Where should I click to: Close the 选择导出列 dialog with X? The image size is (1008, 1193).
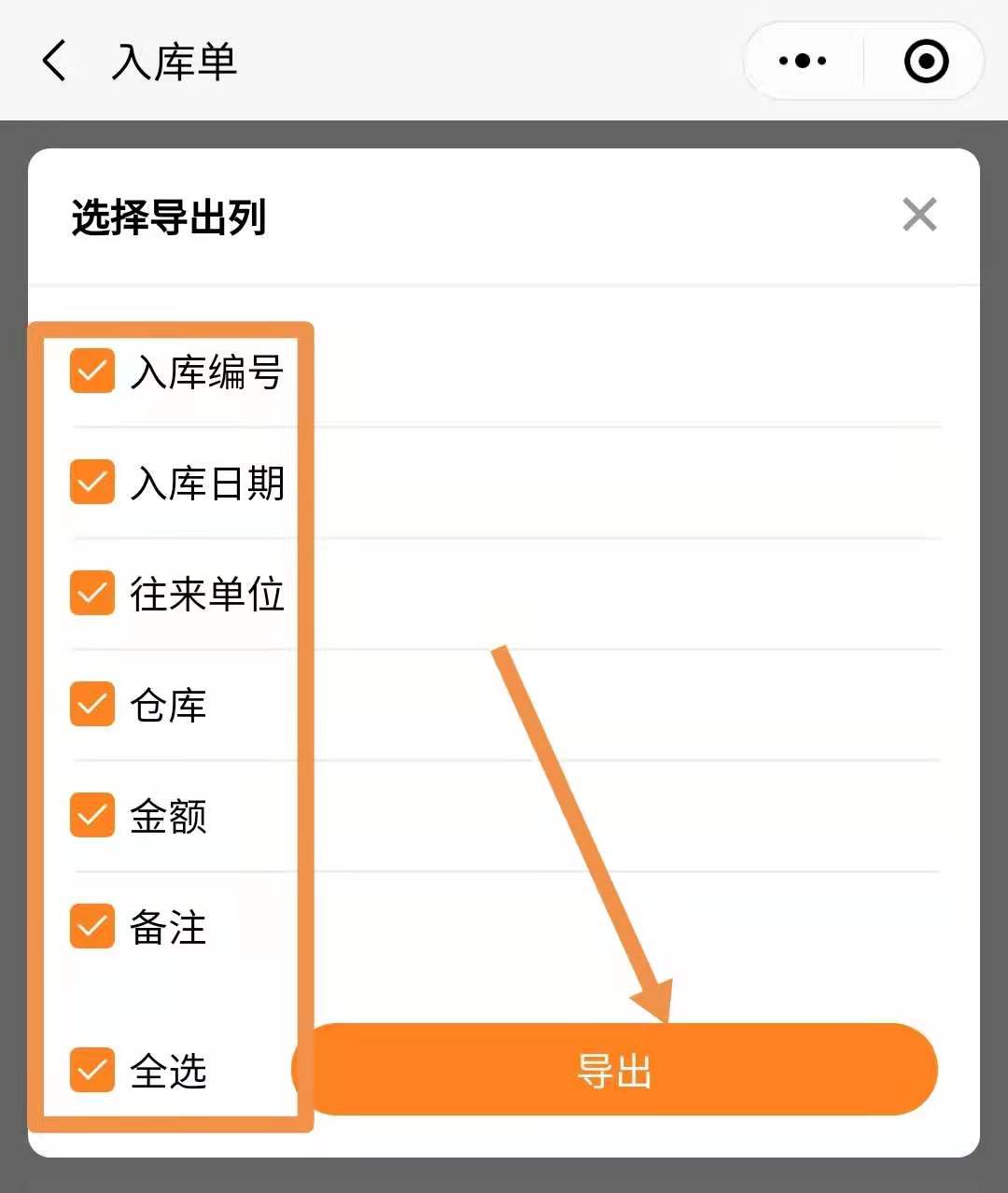tap(919, 215)
